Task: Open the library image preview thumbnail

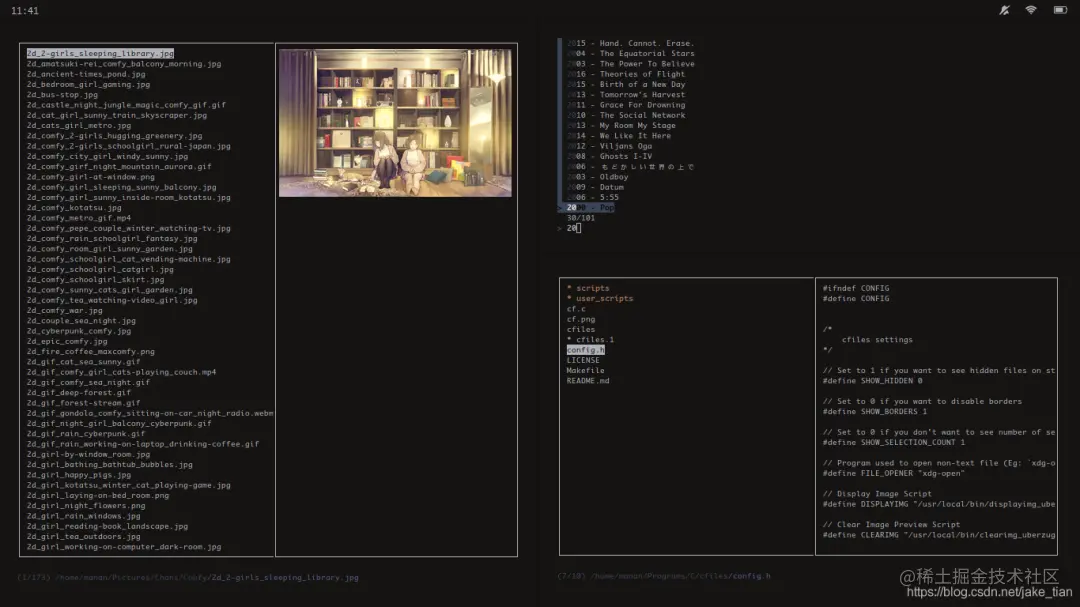Action: click(395, 123)
